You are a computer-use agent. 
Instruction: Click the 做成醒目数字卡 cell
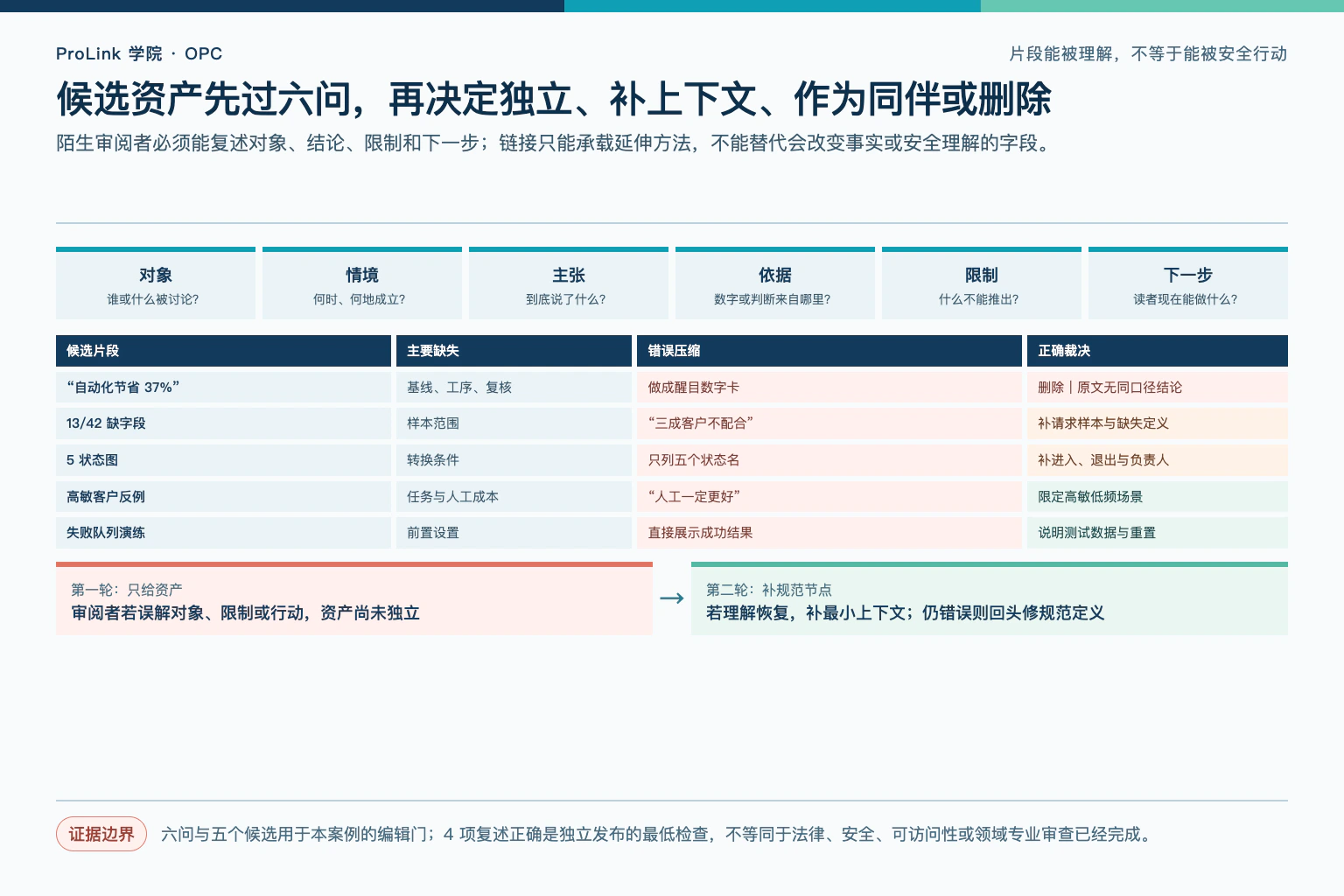pyautogui.click(x=829, y=388)
